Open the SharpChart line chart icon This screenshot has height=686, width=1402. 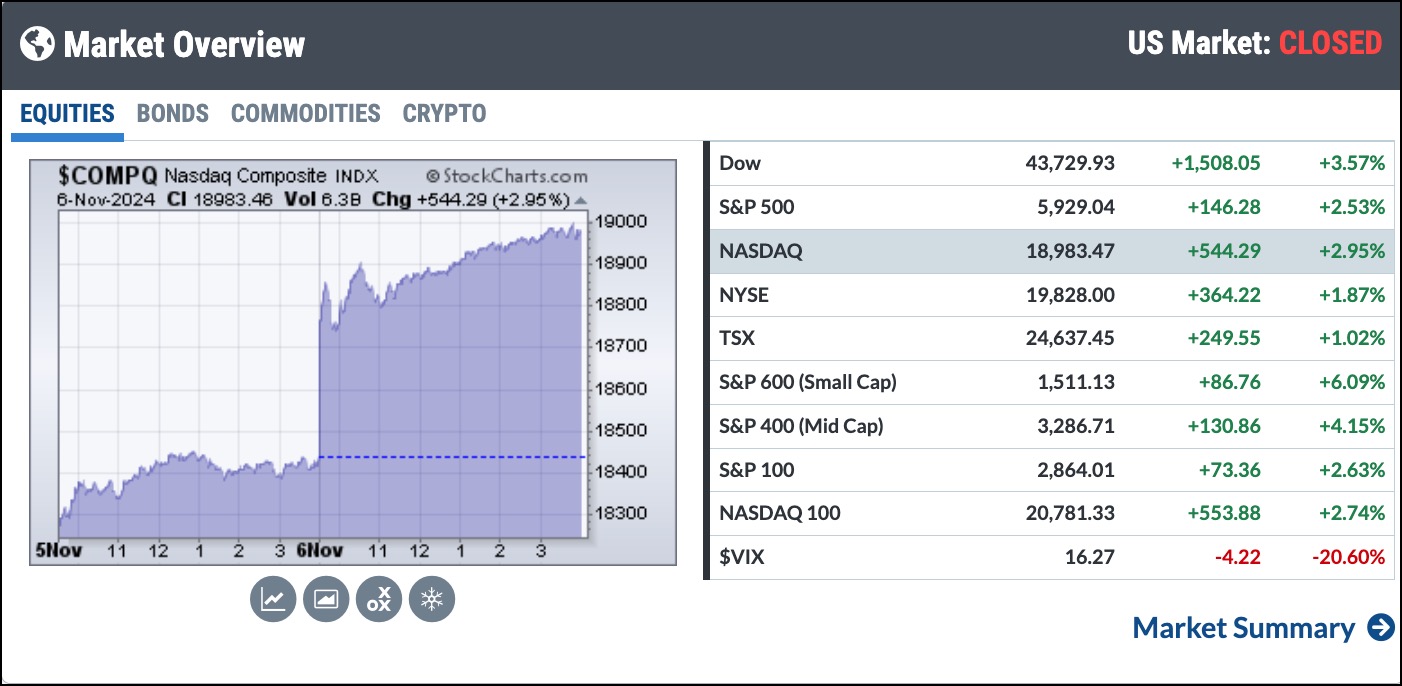click(273, 599)
